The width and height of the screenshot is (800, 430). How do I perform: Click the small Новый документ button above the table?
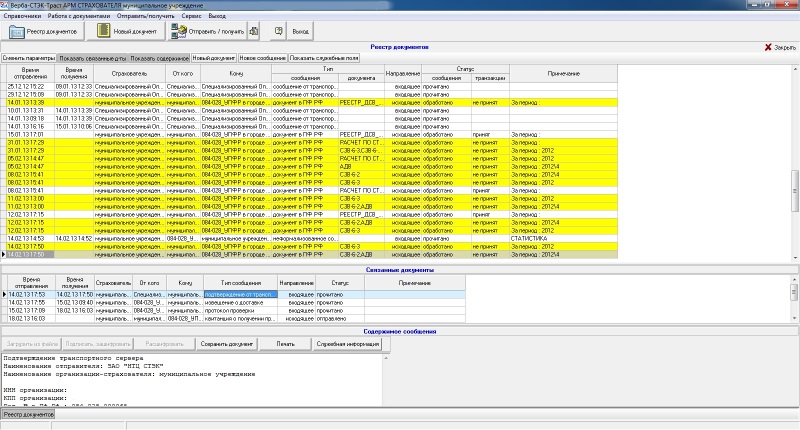click(214, 58)
